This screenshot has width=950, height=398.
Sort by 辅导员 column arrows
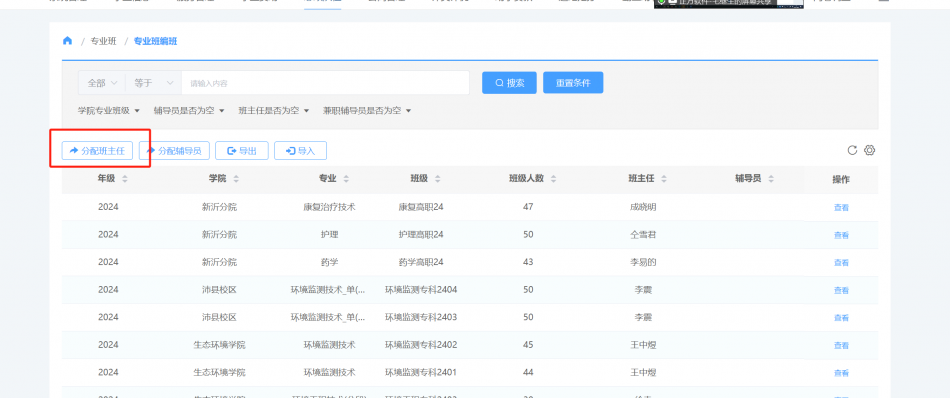coord(771,179)
